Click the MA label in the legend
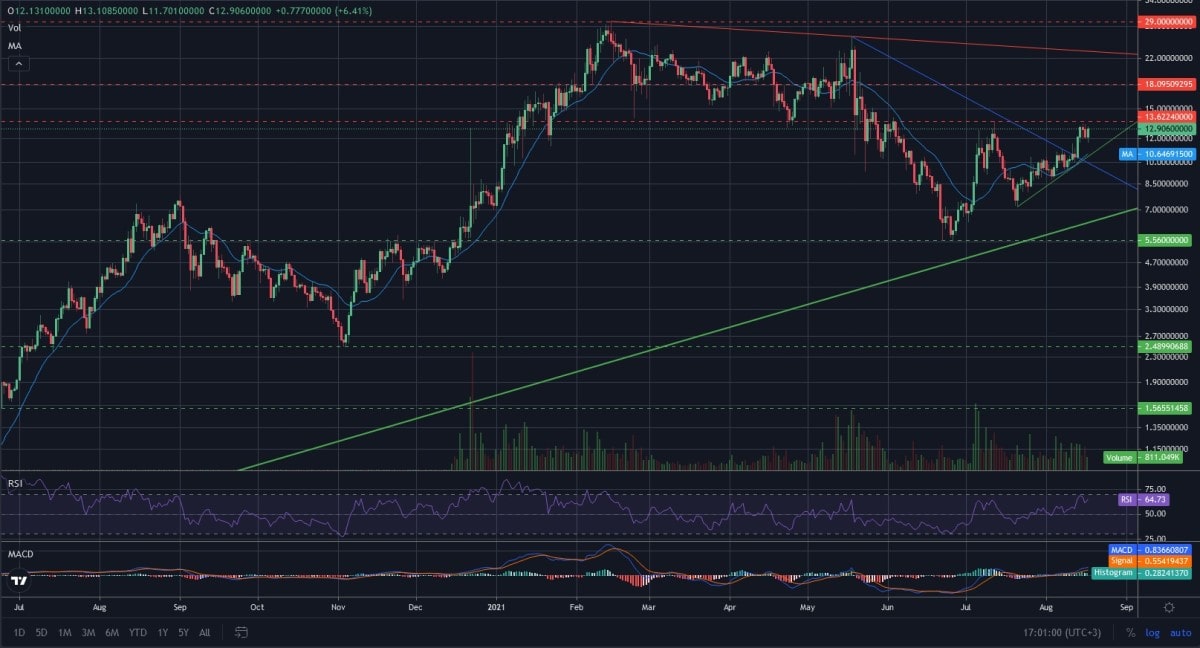Viewport: 1200px width, 648px height. tap(13, 45)
